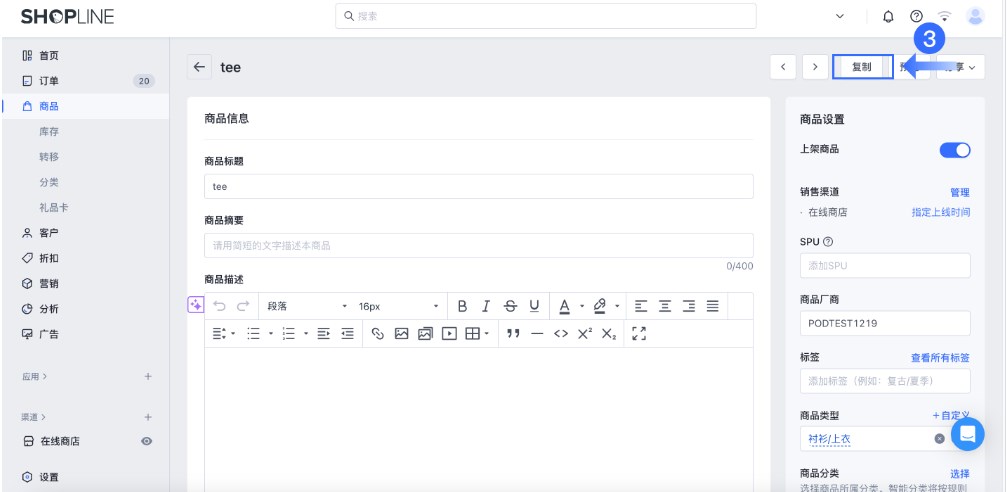The image size is (1007, 492).
Task: Open the help question mark icon
Action: 916,17
